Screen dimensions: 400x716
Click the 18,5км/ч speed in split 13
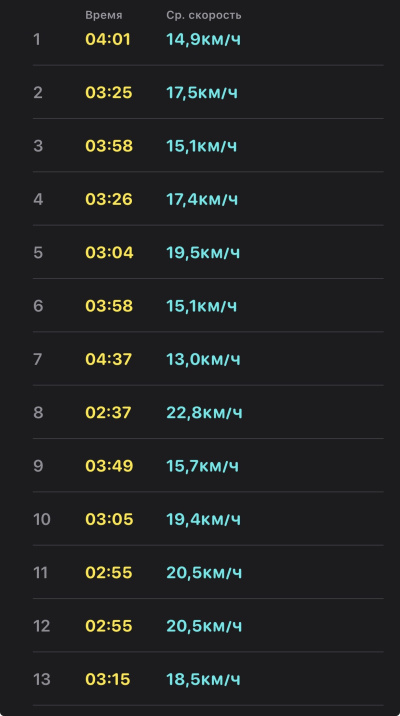(203, 679)
